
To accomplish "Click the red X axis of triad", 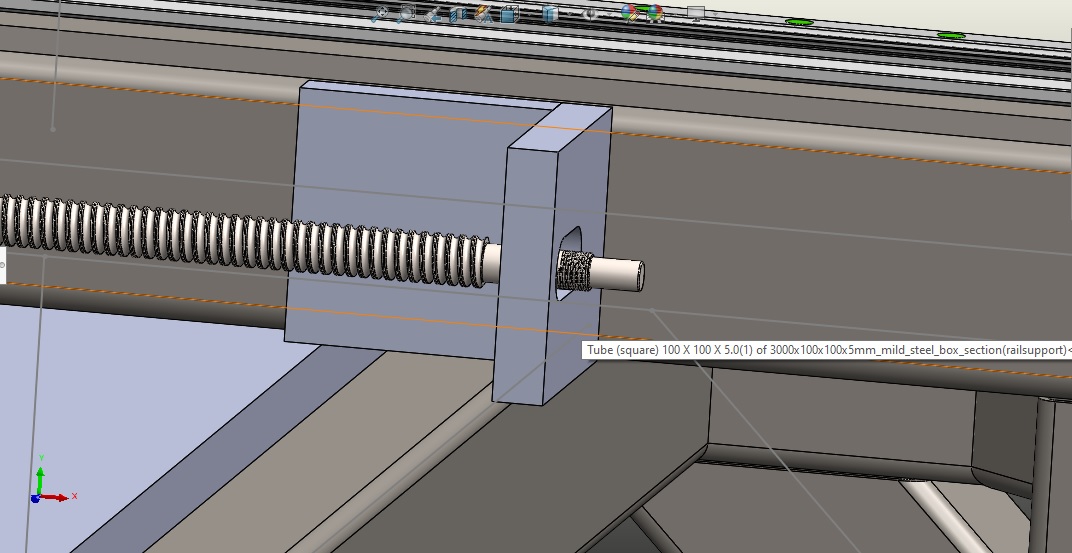I will click(58, 497).
